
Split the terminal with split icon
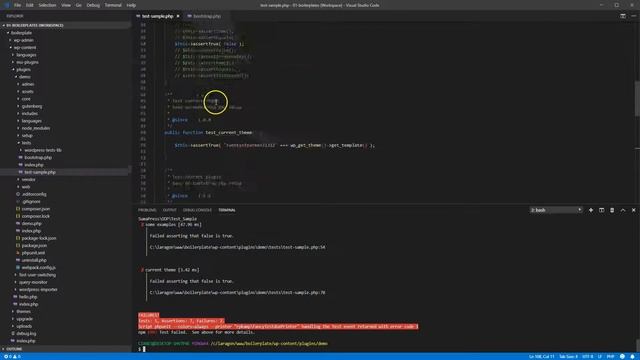point(601,210)
